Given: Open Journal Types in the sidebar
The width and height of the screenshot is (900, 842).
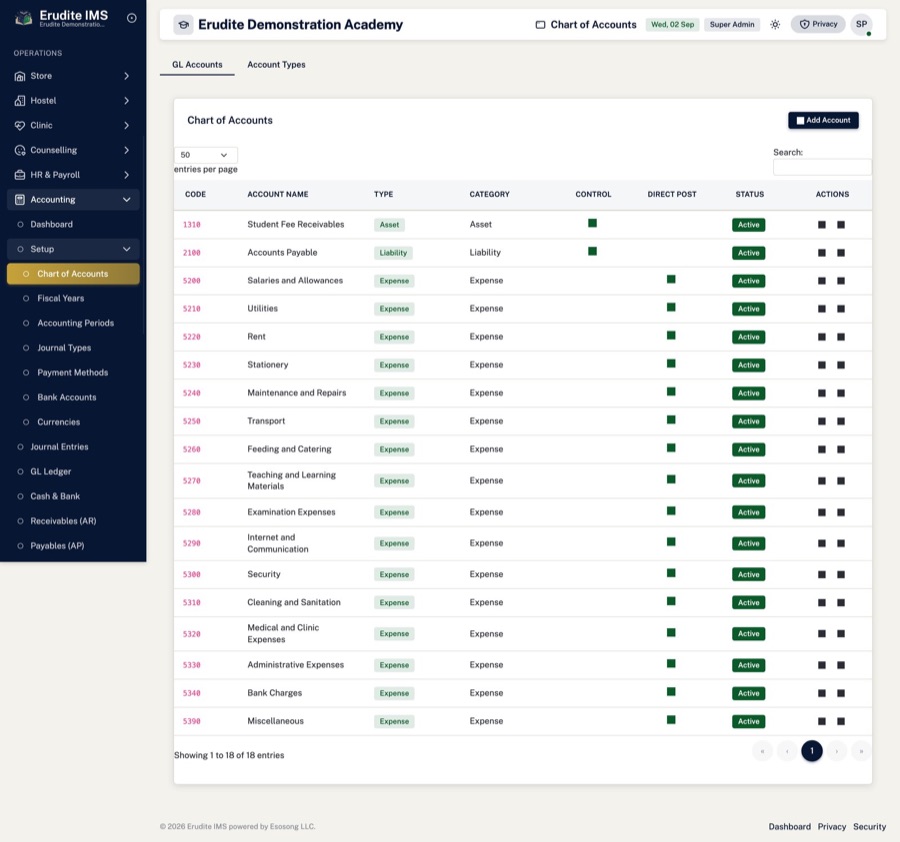Looking at the screenshot, I should (64, 348).
